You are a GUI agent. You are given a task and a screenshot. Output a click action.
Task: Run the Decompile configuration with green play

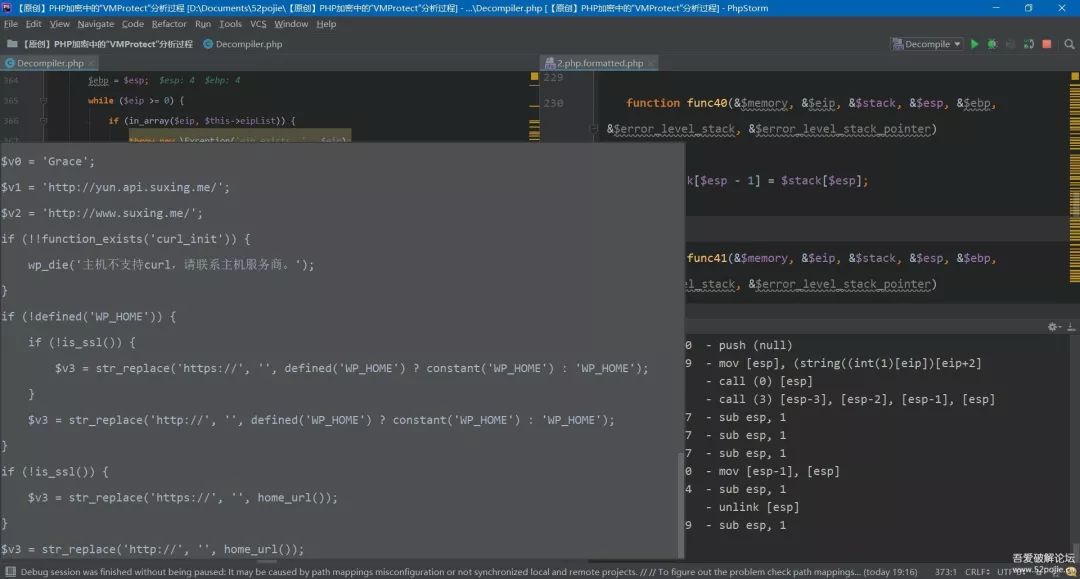974,44
